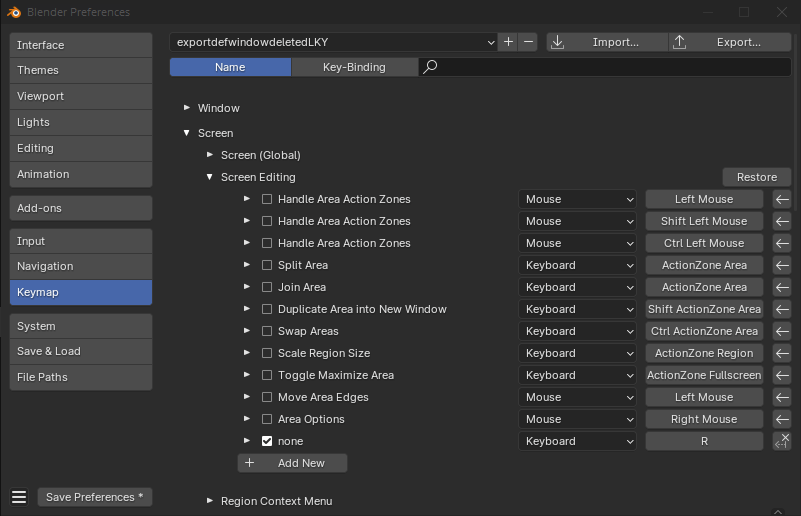Click the Blender logo icon in title bar
The image size is (801, 516).
point(14,12)
